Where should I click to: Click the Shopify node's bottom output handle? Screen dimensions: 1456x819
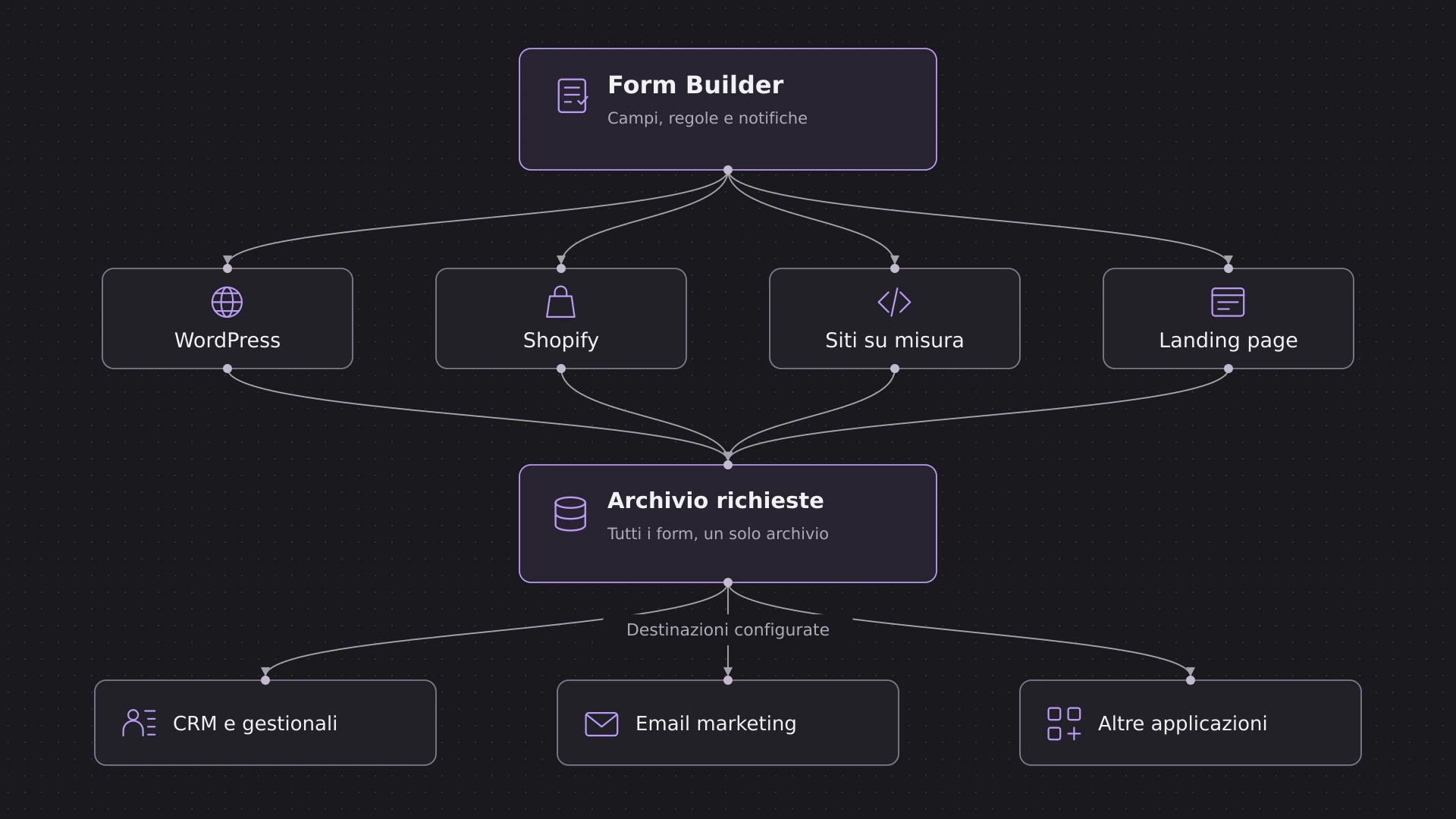(x=561, y=369)
